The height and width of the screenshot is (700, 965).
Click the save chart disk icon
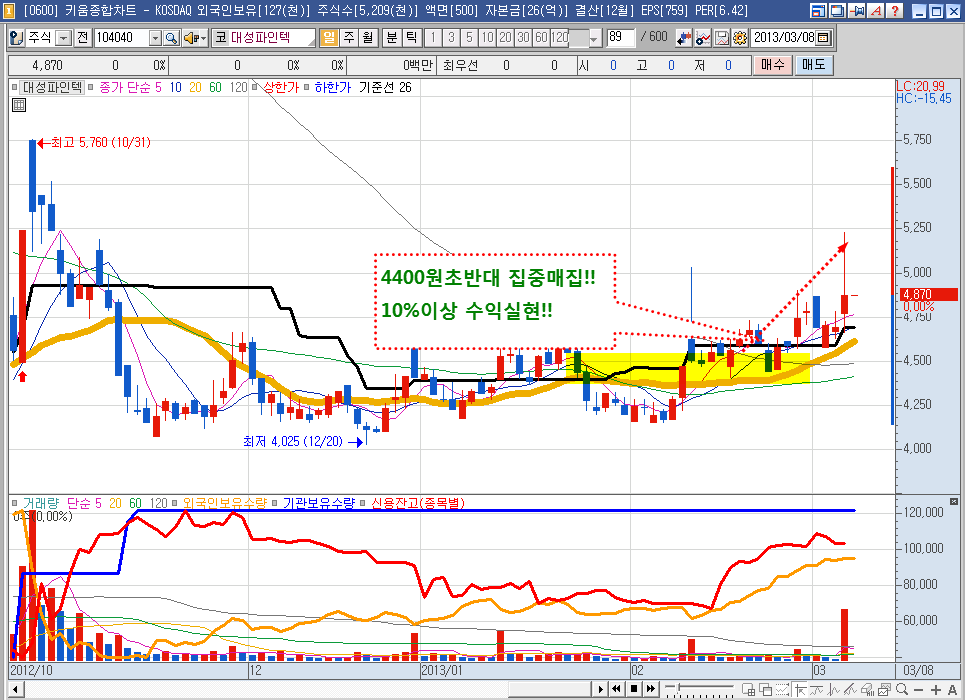721,38
